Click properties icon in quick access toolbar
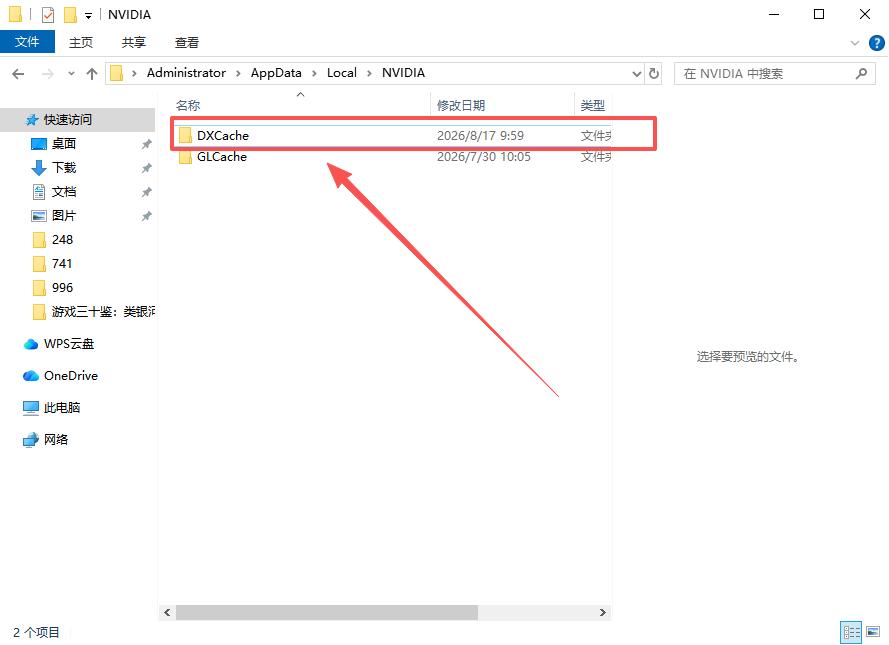This screenshot has width=889, height=645. (x=48, y=15)
